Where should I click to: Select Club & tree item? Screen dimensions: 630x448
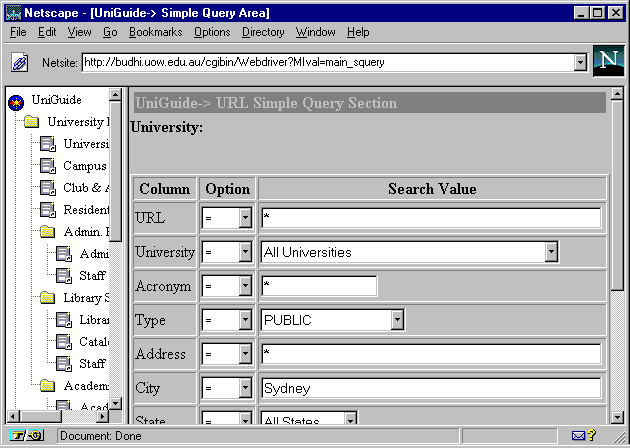pos(86,188)
